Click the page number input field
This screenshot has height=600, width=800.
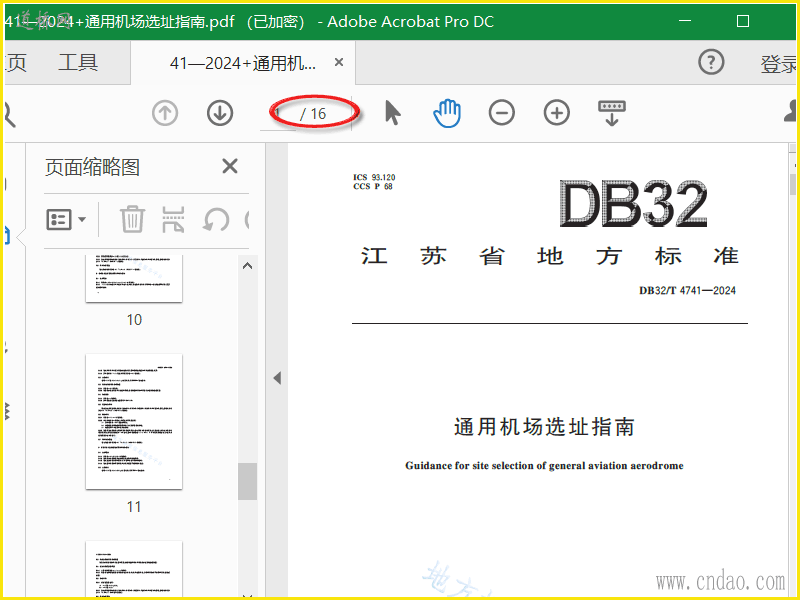278,113
